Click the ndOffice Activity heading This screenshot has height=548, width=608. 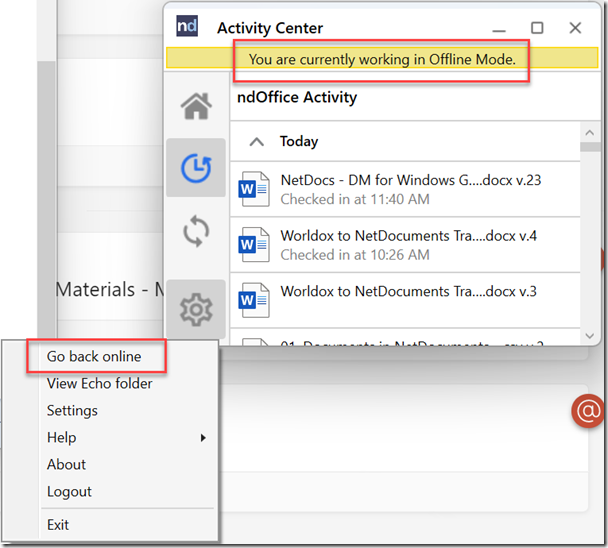(297, 97)
